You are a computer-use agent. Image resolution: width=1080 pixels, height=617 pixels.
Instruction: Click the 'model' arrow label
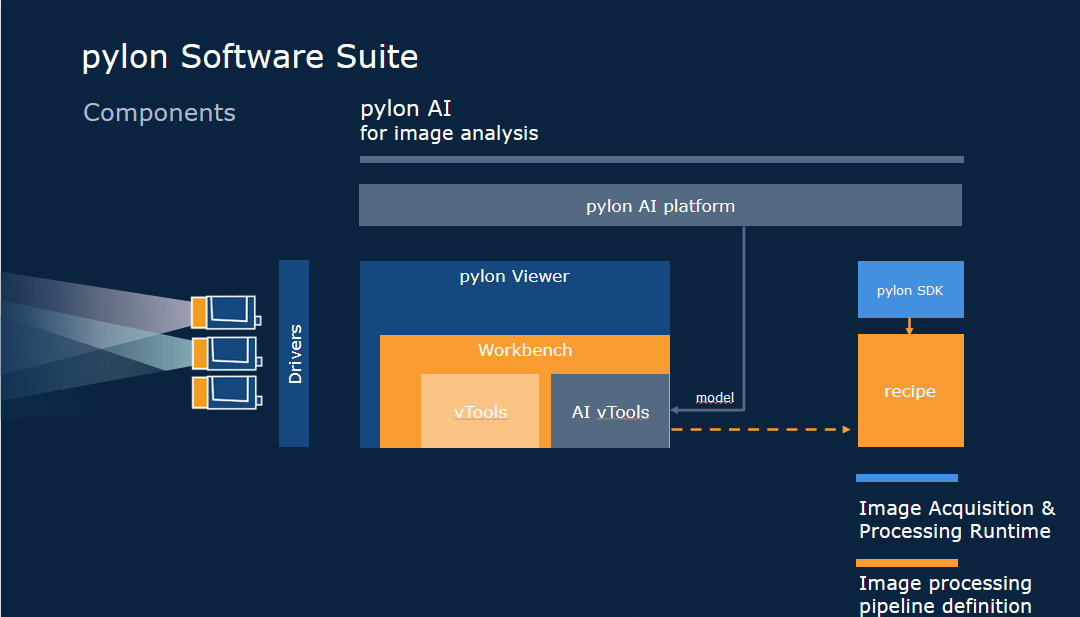coord(715,397)
